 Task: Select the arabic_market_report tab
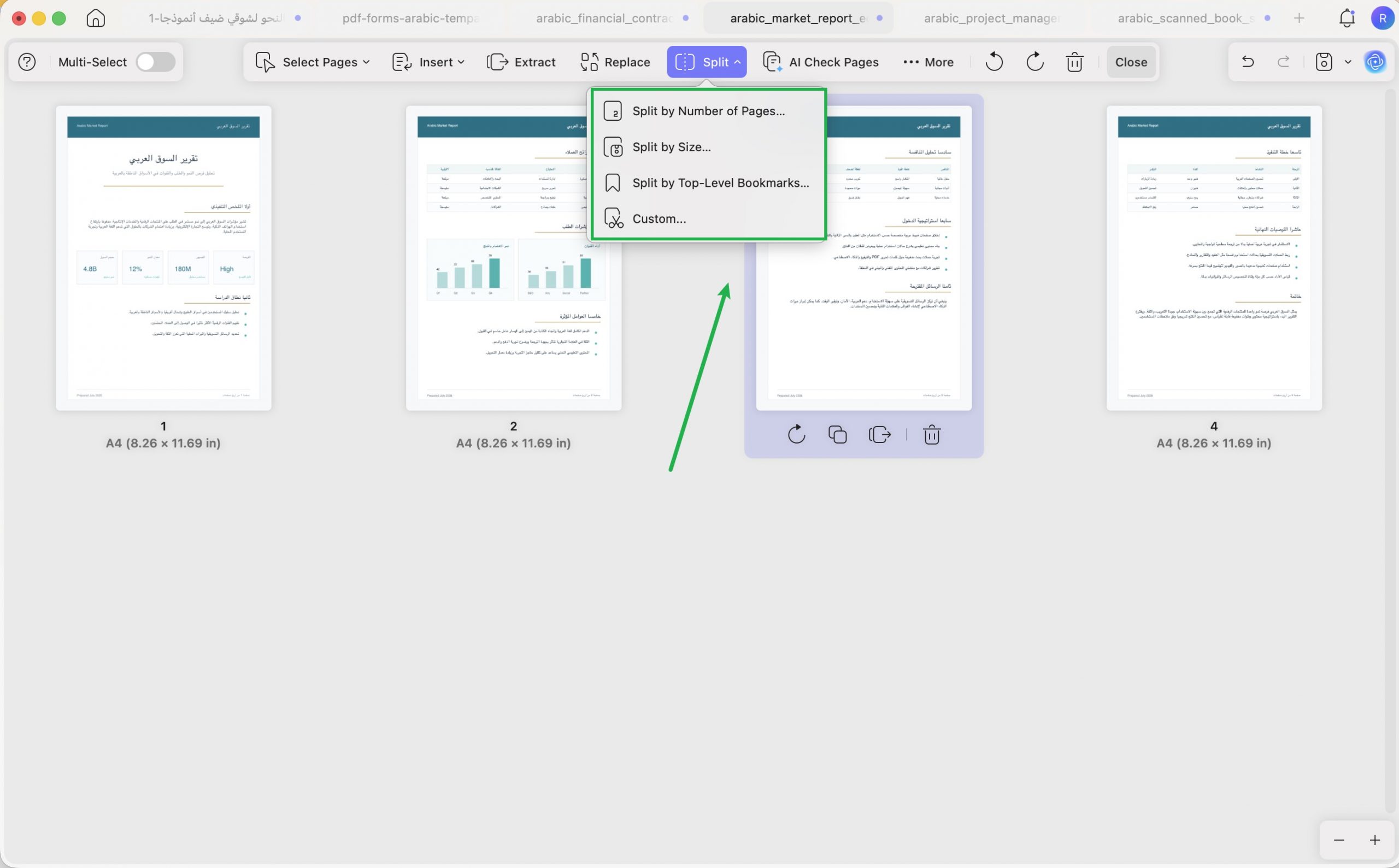[798, 19]
